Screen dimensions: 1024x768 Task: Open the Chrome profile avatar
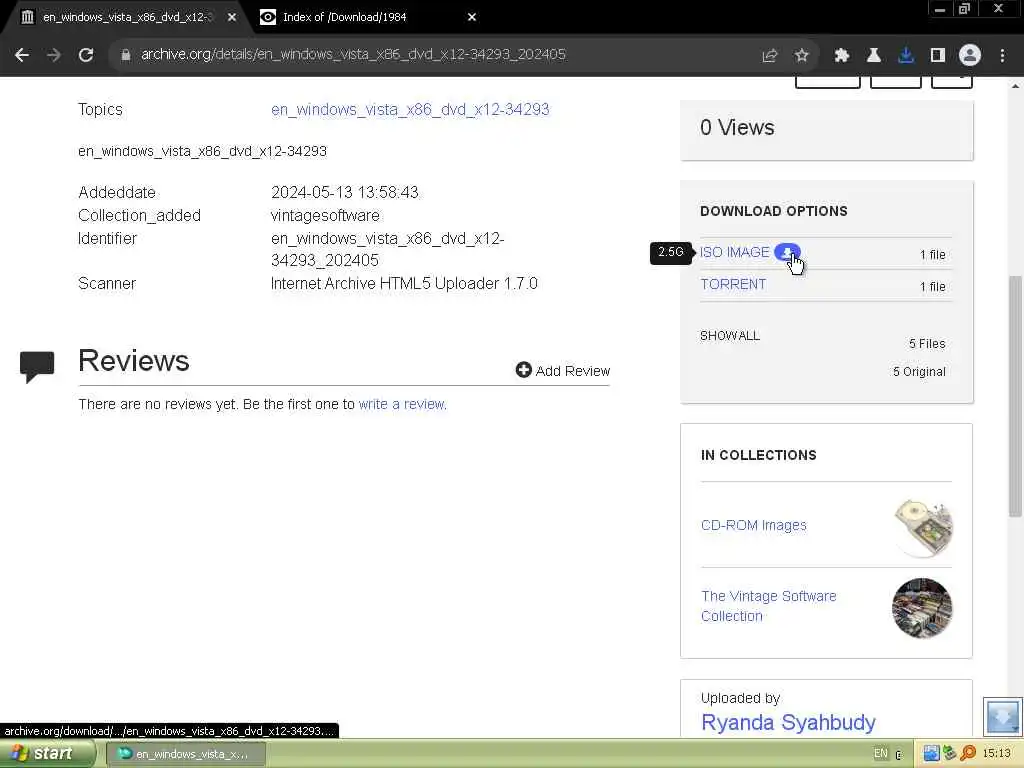(x=970, y=56)
